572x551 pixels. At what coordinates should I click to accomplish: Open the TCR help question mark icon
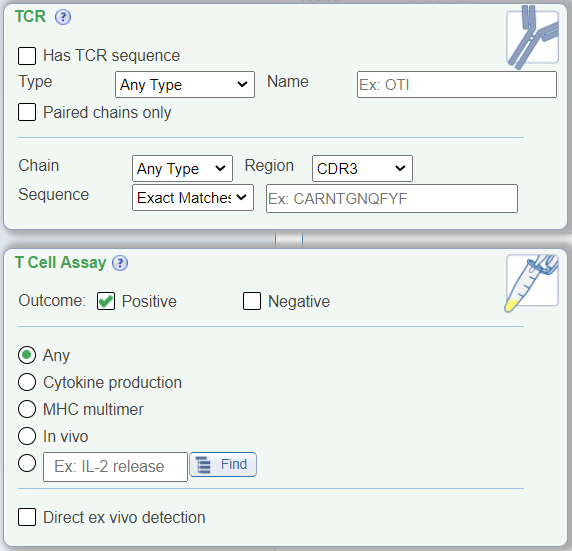(63, 17)
